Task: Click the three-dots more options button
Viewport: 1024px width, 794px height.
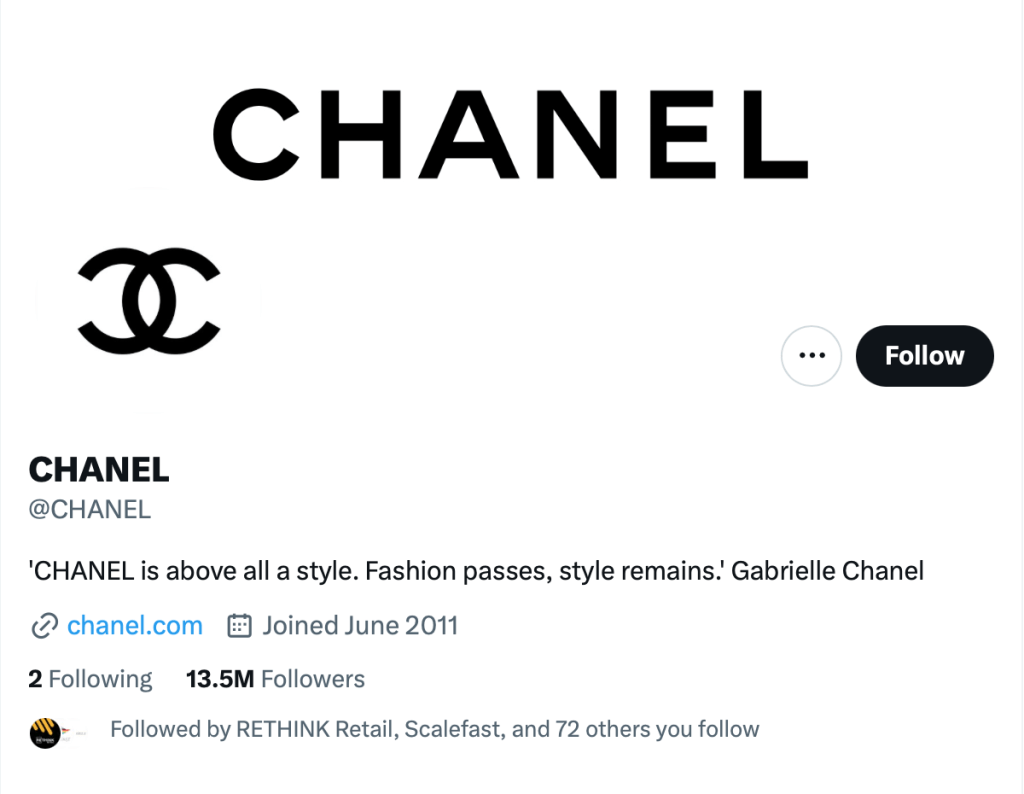Action: pyautogui.click(x=812, y=356)
